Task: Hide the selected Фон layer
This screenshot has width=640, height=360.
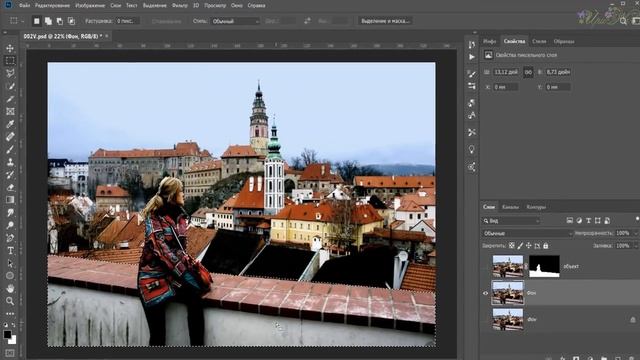Action: [x=485, y=293]
